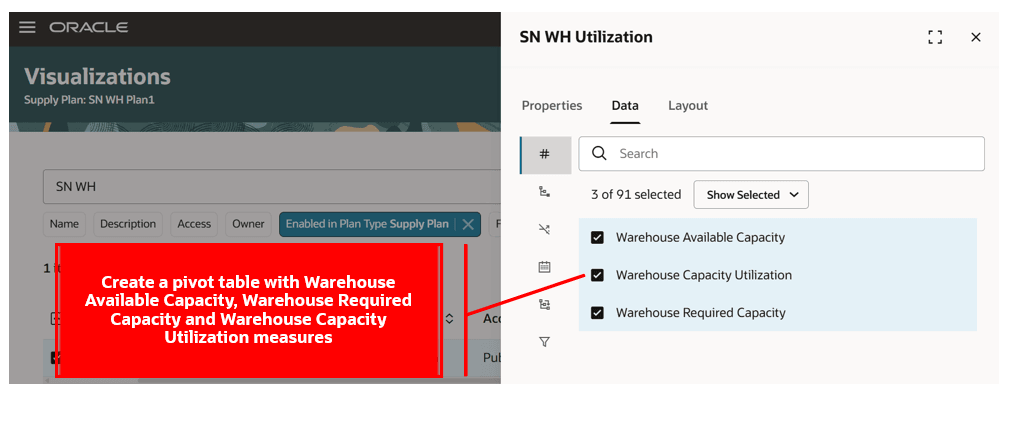
Task: Switch to the Data tab
Action: (x=625, y=105)
